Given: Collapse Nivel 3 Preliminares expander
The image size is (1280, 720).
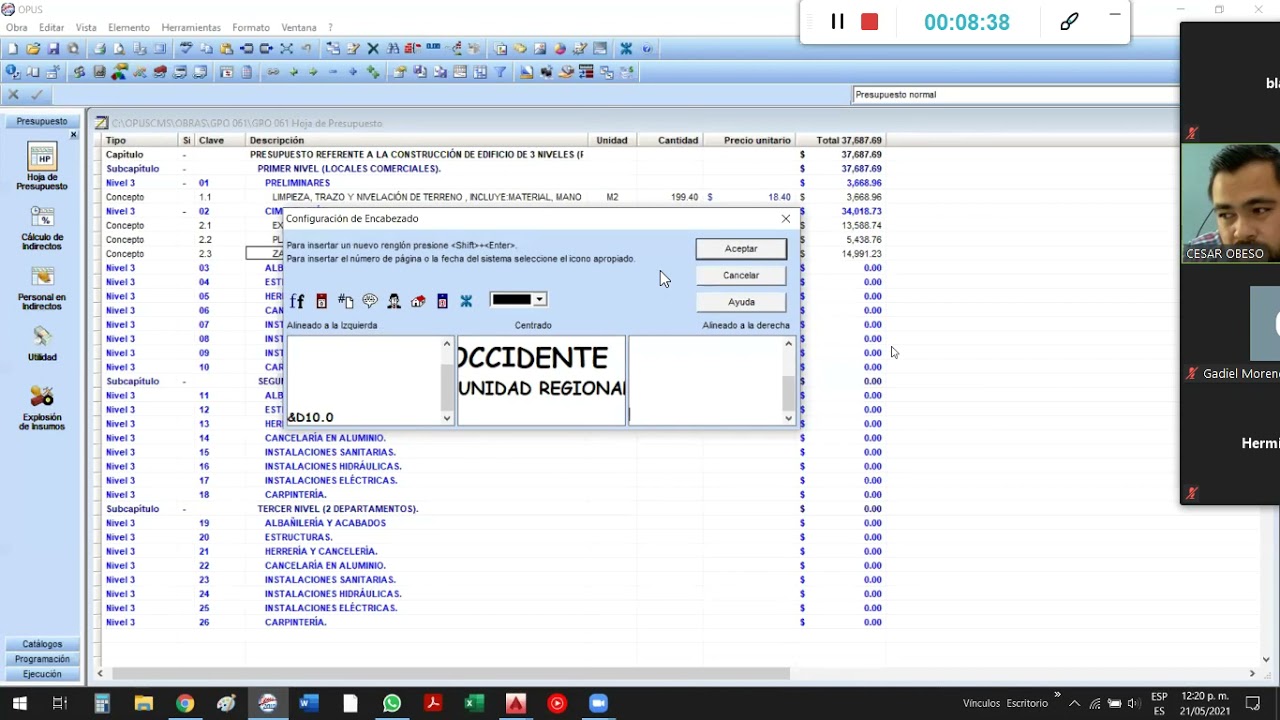Looking at the screenshot, I should tap(184, 183).
